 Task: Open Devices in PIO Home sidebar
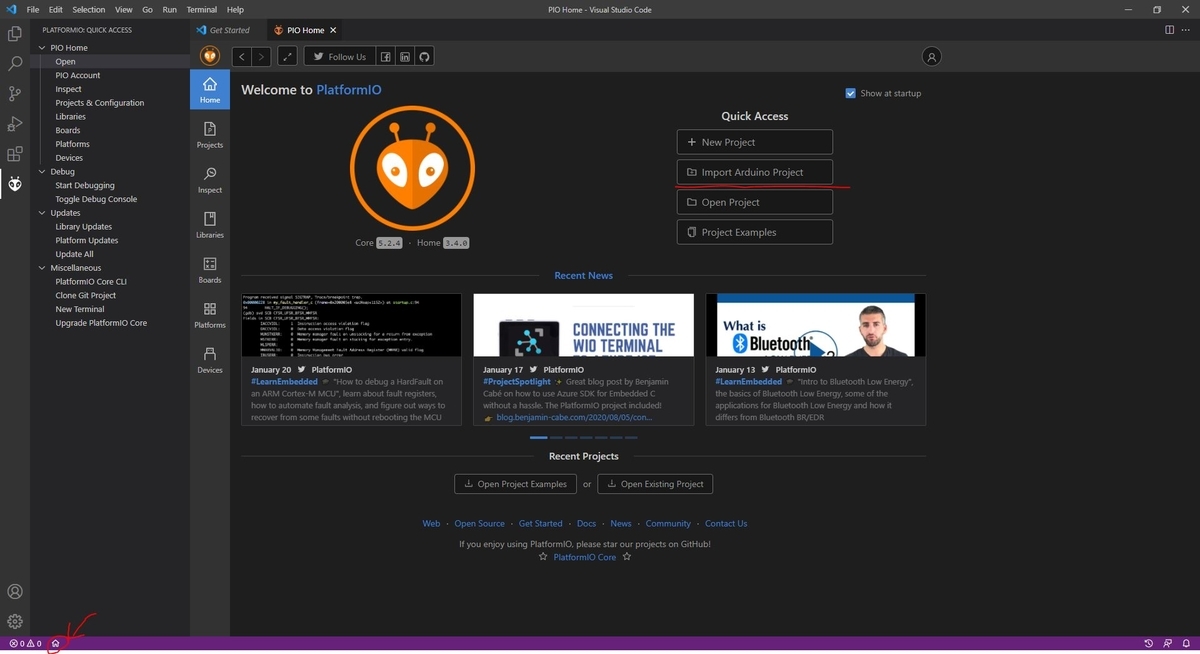210,360
